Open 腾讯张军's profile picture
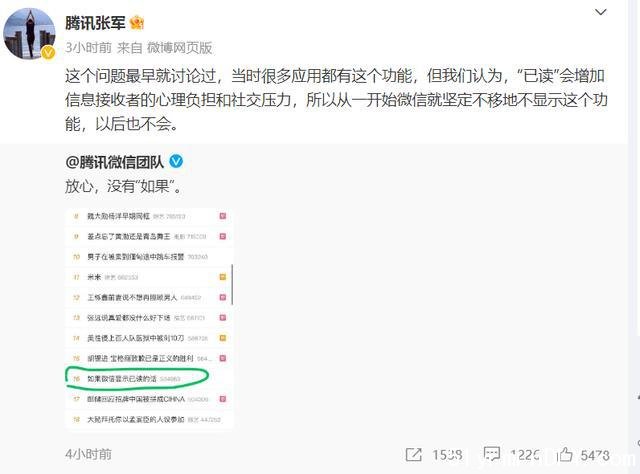640x474 pixels. click(29, 33)
